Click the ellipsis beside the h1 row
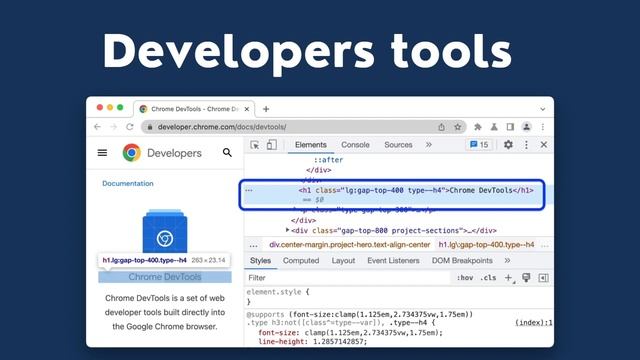The image size is (640, 360). [x=249, y=190]
